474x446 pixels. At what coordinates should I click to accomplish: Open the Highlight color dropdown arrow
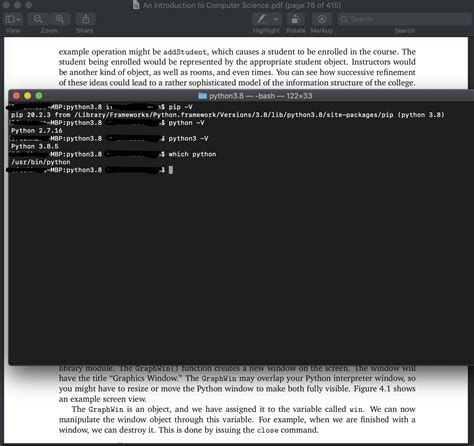click(276, 19)
